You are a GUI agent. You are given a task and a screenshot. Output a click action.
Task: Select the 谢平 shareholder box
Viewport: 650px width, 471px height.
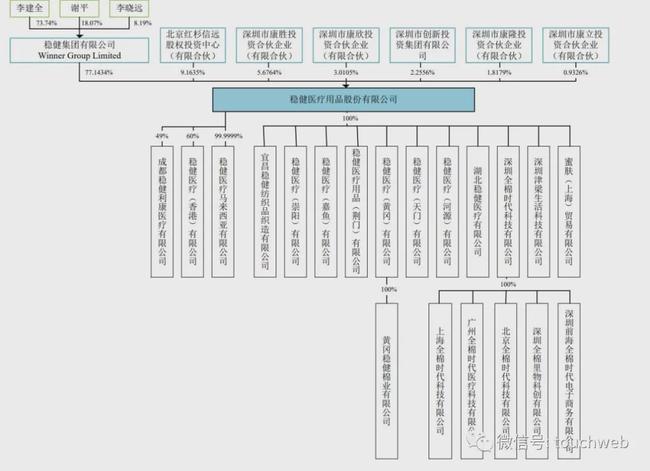tap(79, 8)
